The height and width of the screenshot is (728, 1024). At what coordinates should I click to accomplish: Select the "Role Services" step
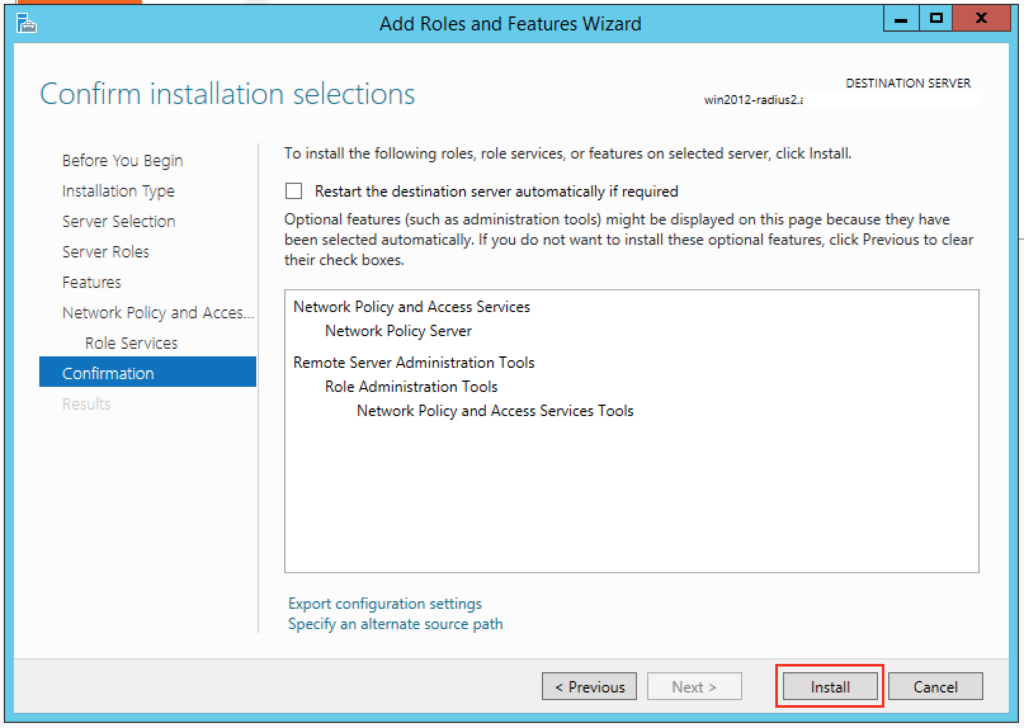coord(131,343)
